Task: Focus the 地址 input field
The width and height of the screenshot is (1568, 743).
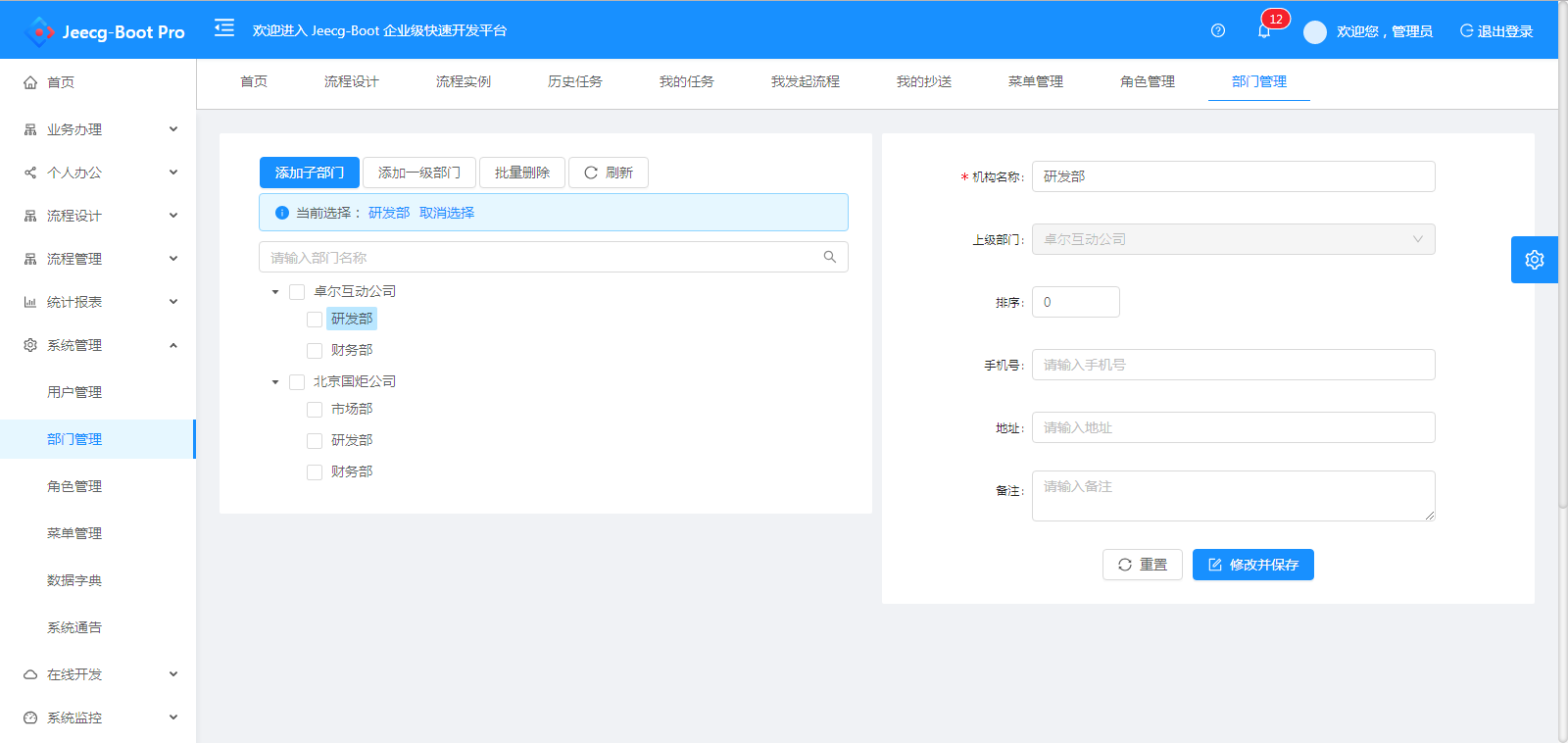Action: 1233,427
